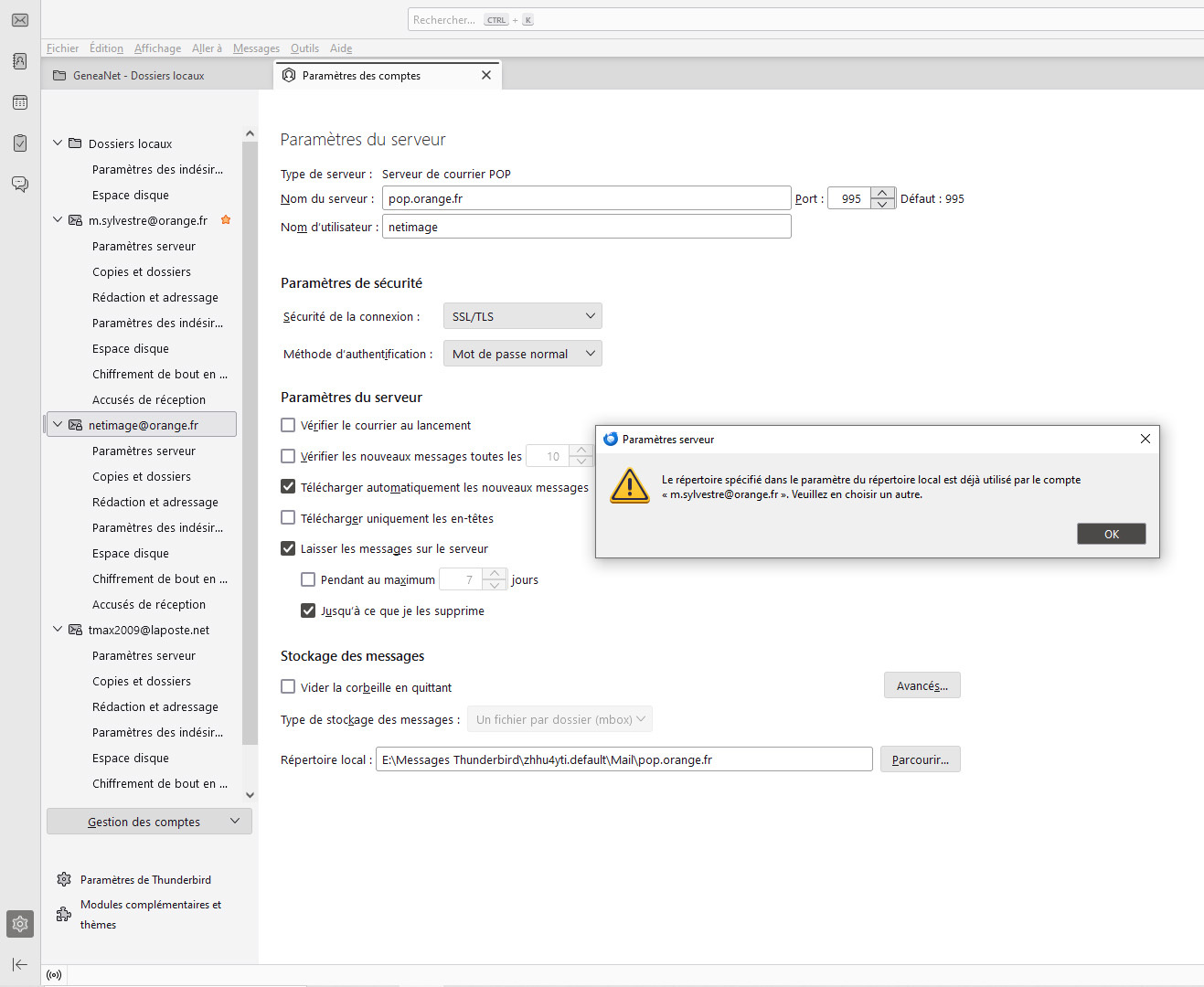Open the Fichier menu

tap(62, 48)
